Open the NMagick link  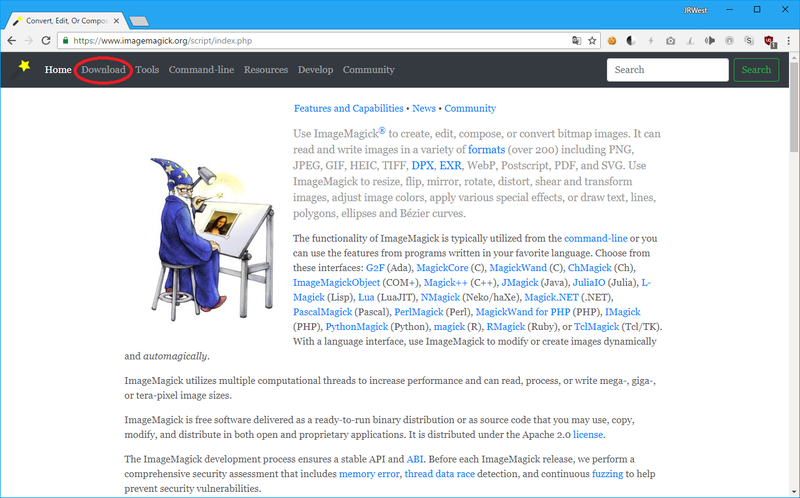point(440,297)
